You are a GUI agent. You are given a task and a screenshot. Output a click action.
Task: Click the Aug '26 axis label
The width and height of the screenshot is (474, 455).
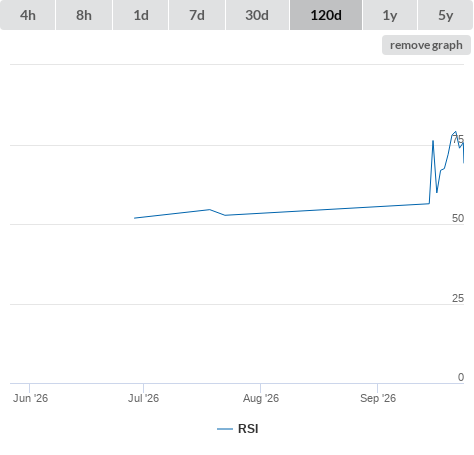pos(261,398)
